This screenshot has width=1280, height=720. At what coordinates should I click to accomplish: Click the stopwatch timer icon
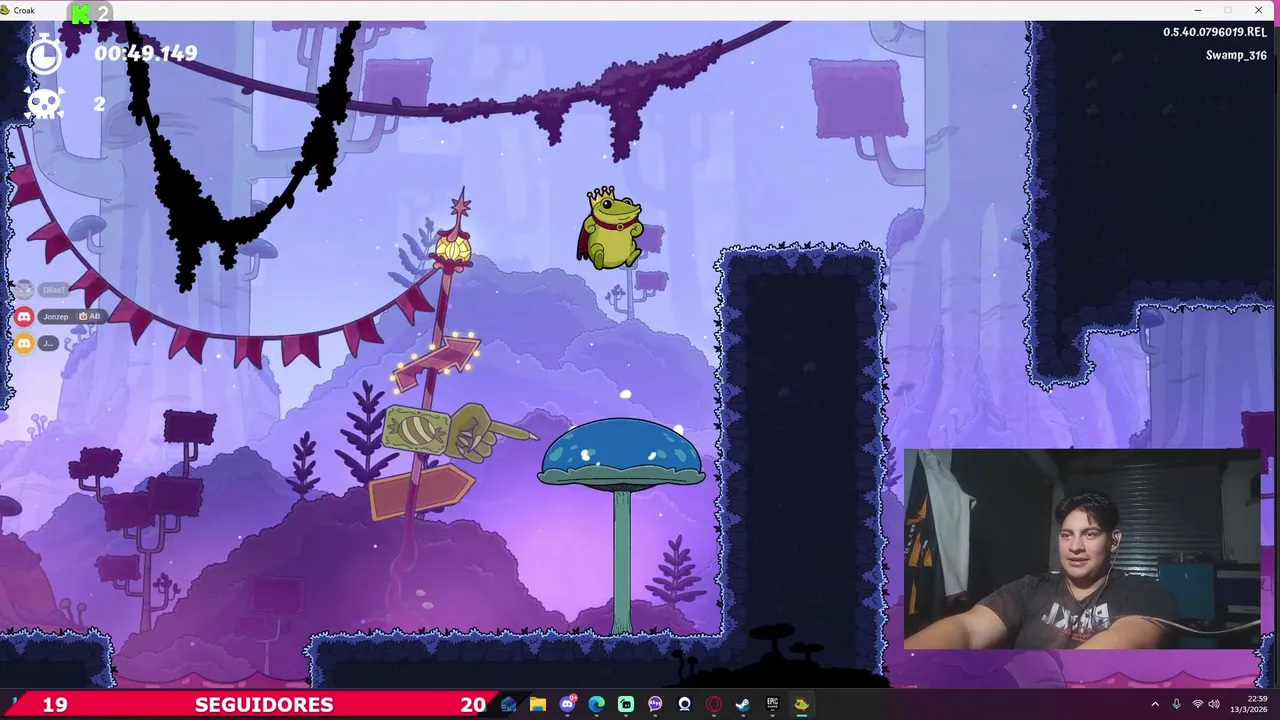44,54
